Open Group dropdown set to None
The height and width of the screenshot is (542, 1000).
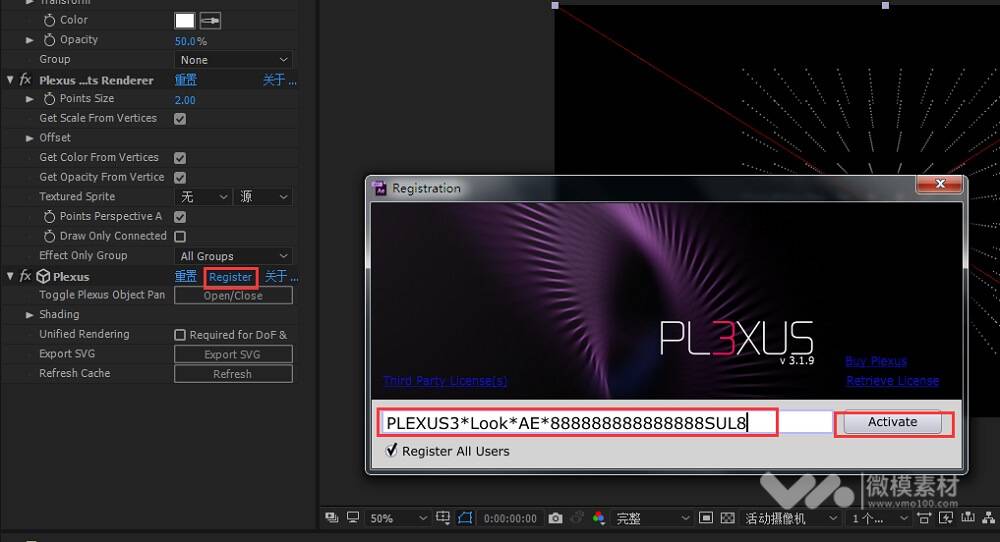click(233, 60)
